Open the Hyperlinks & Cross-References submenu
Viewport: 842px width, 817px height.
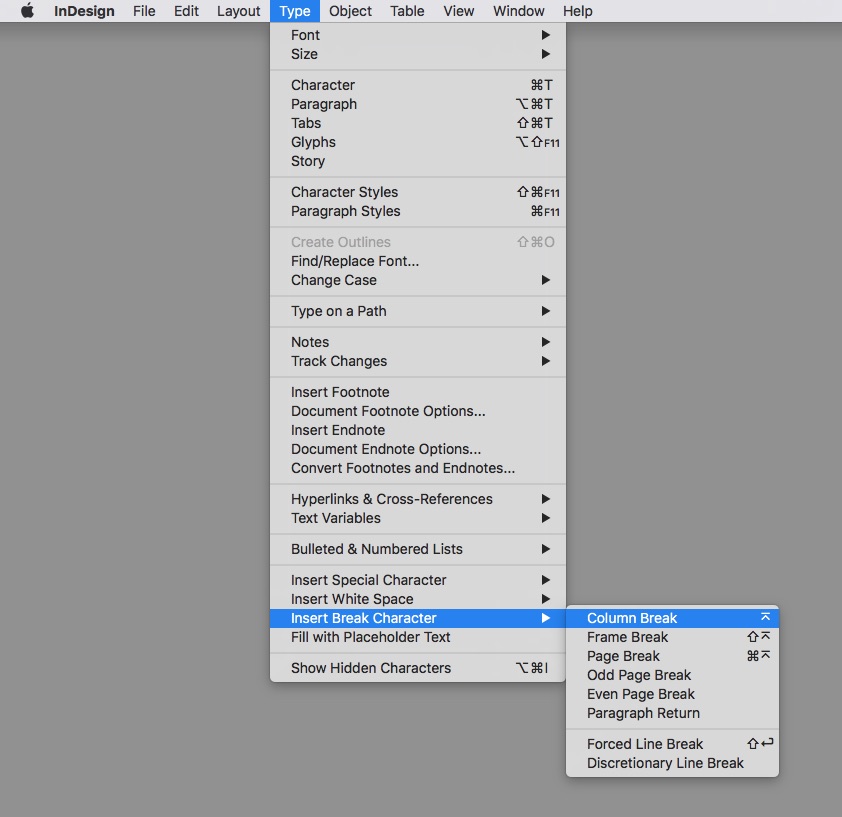coord(392,499)
